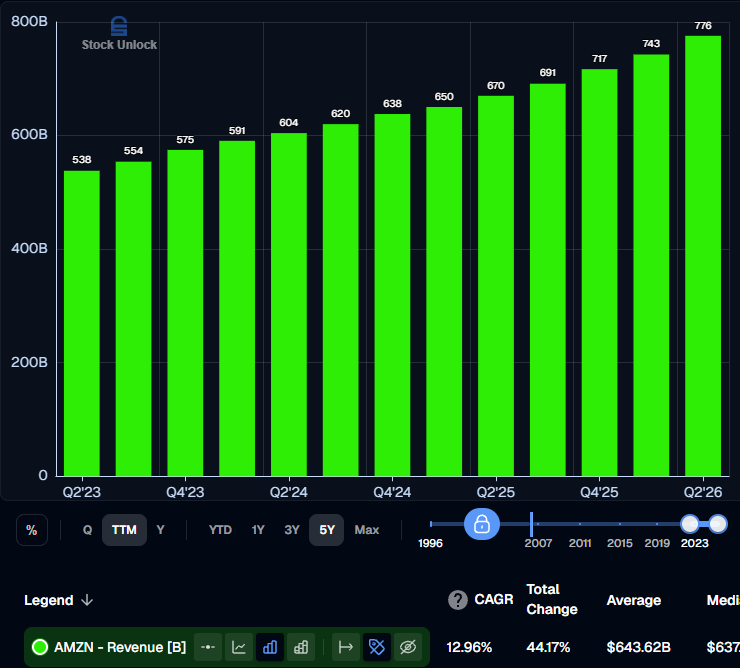Click the 200B y-axis label

(x=29, y=362)
